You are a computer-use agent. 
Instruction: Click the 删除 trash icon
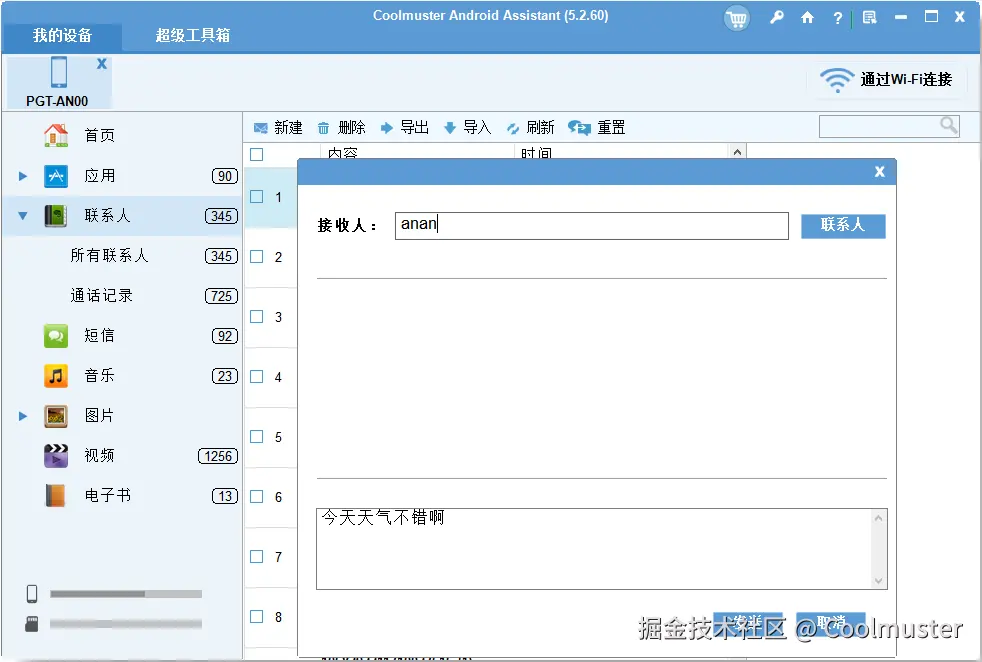tap(323, 128)
